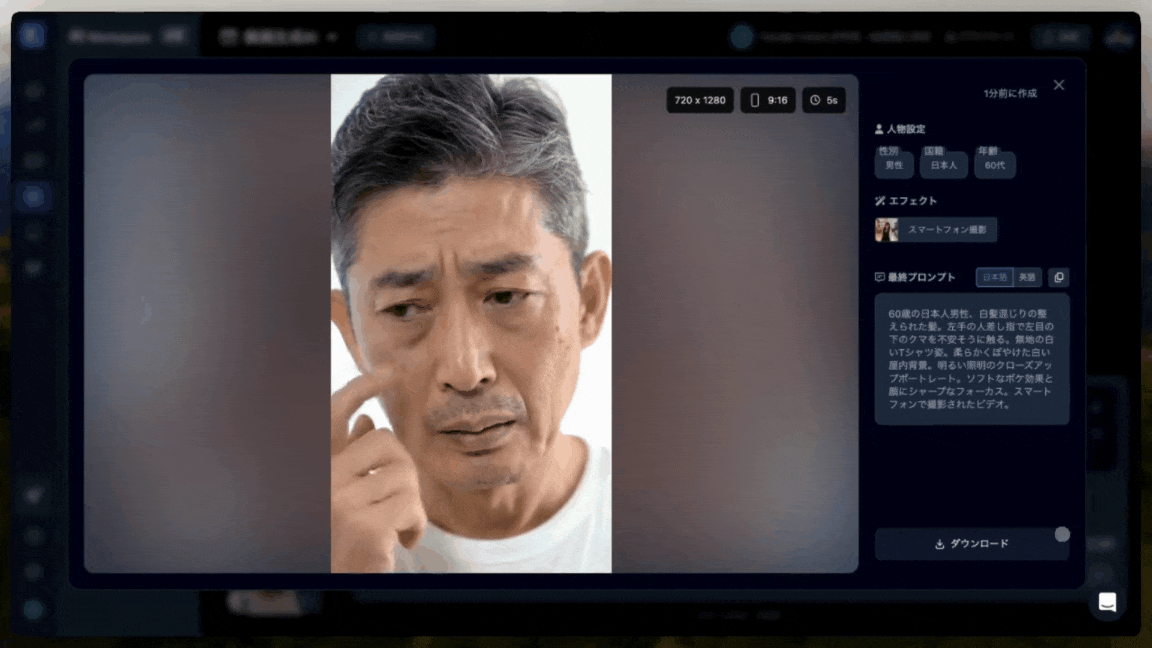The width and height of the screenshot is (1152, 648).
Task: Click the app logo in top-left corner
Action: (33, 36)
